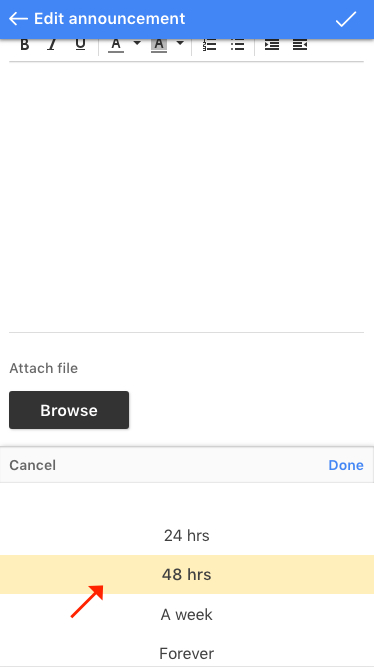374x667 pixels.
Task: Tap Cancel in the picker bar
Action: point(32,465)
